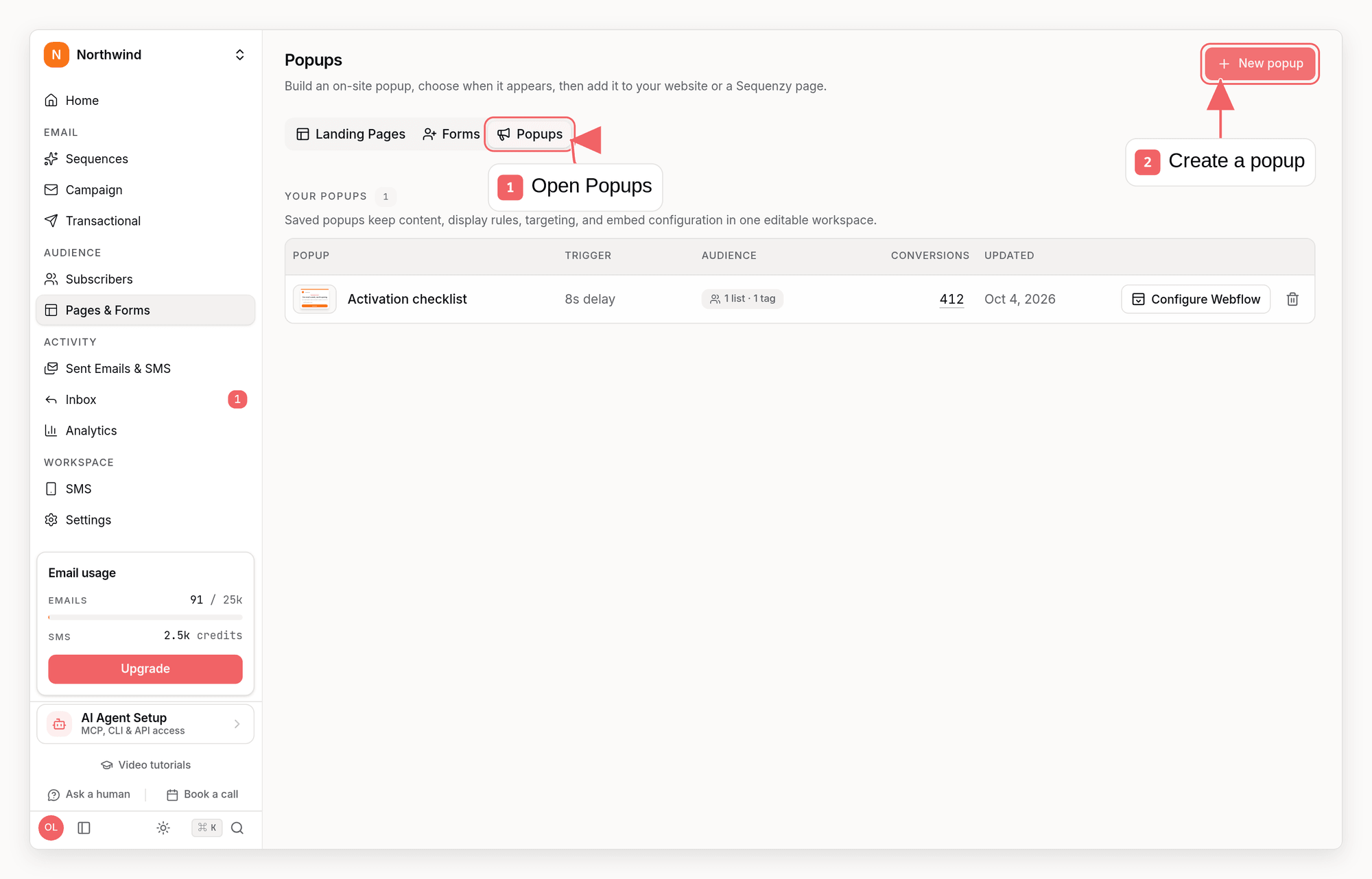Click the AI Agent robot icon

pyautogui.click(x=60, y=724)
